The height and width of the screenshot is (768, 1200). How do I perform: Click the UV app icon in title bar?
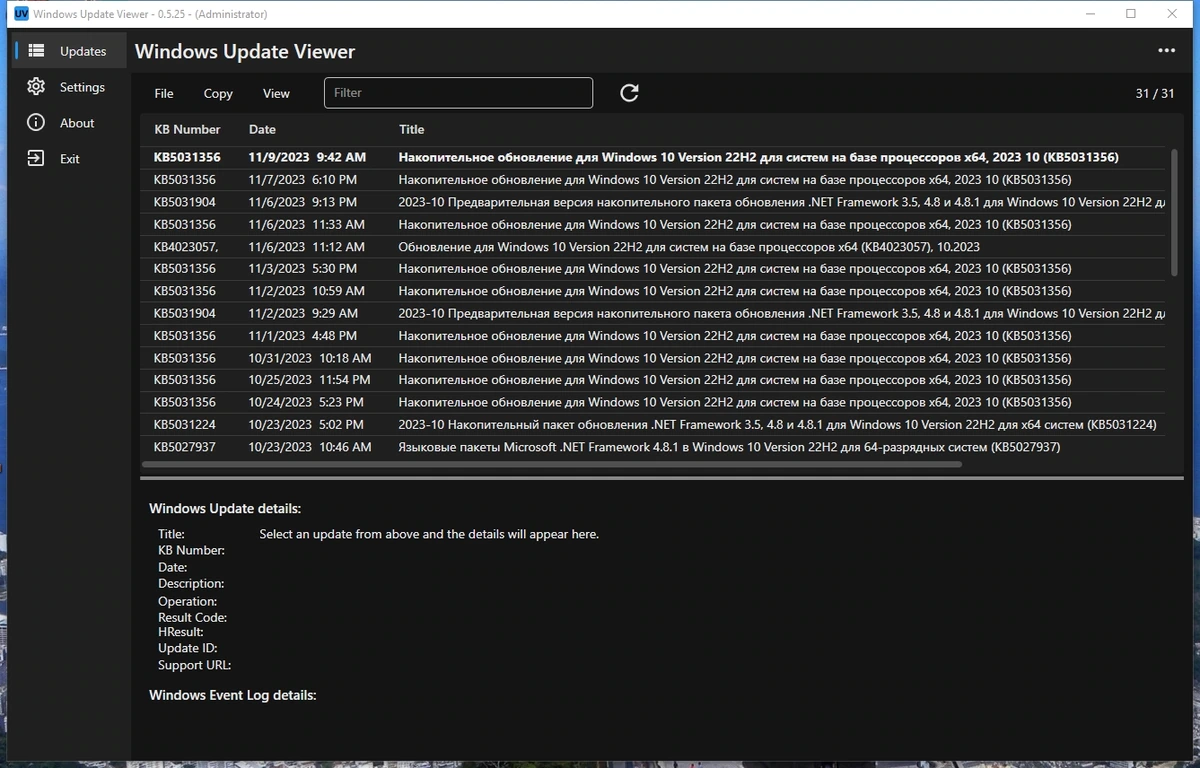19,14
